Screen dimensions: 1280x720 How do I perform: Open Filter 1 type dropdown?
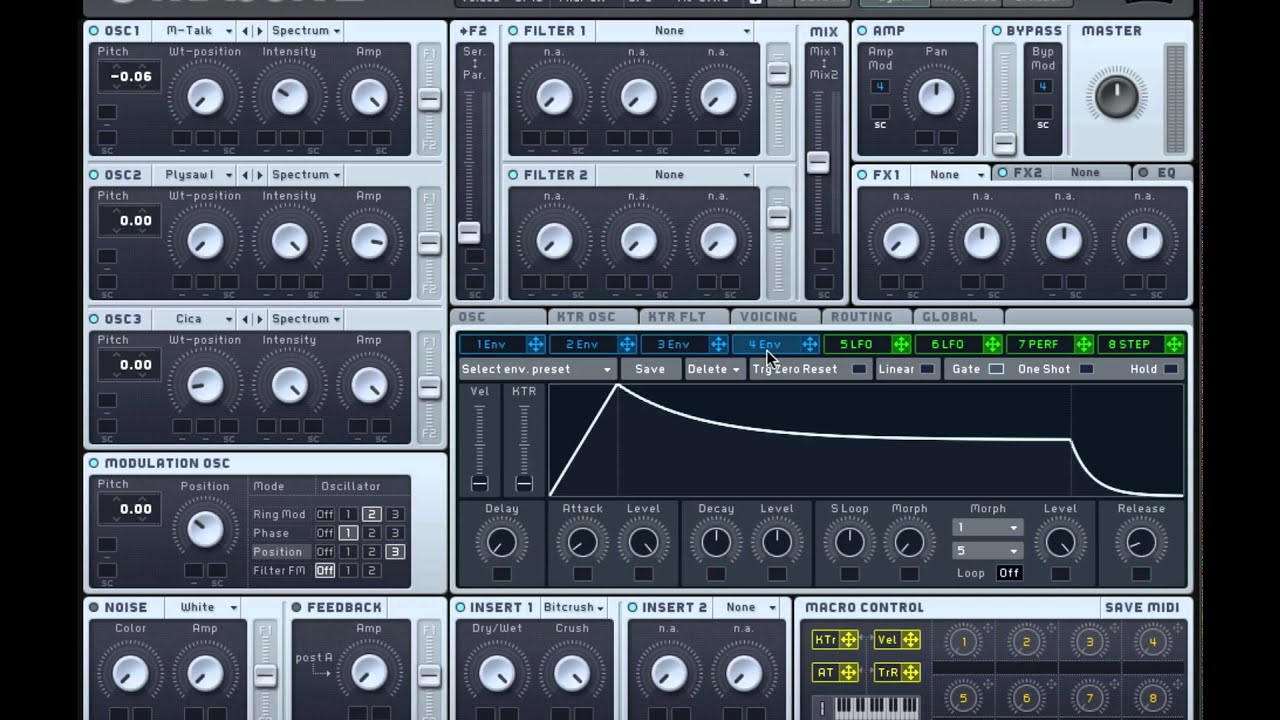[x=677, y=31]
